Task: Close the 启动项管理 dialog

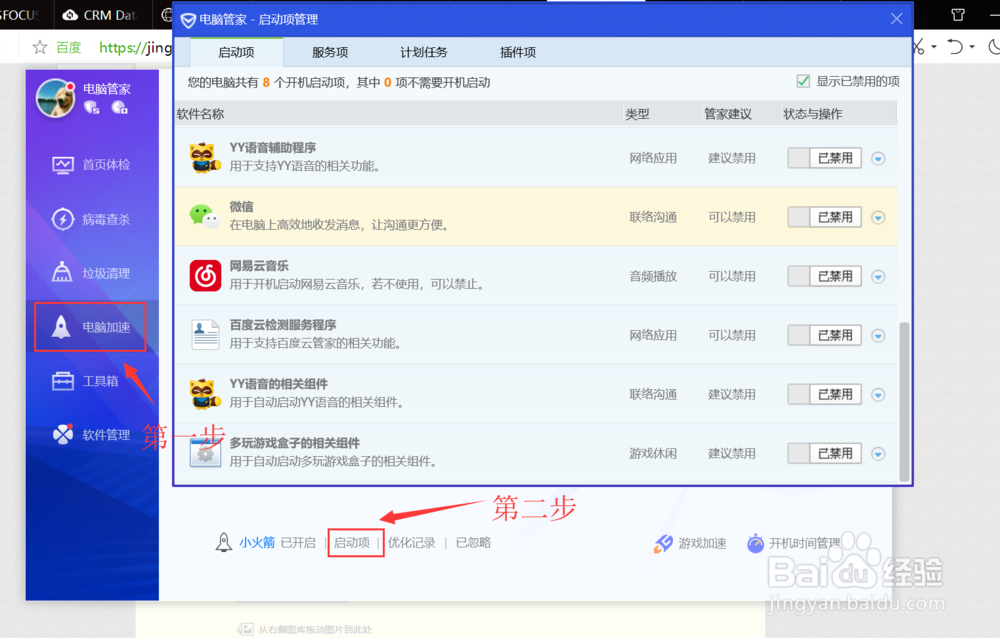Action: 896,19
